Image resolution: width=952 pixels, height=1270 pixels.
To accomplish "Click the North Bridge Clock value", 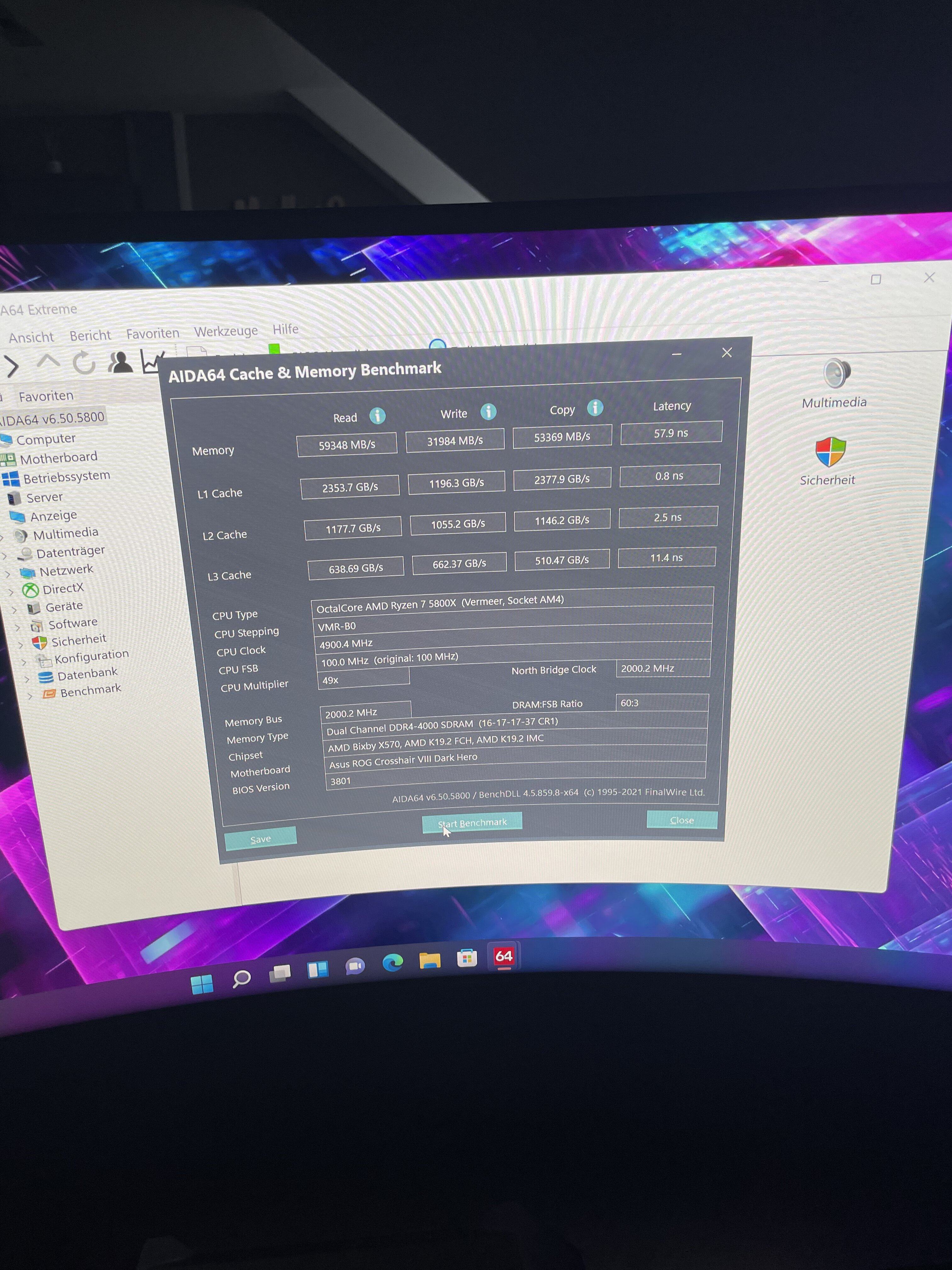I will [x=663, y=668].
